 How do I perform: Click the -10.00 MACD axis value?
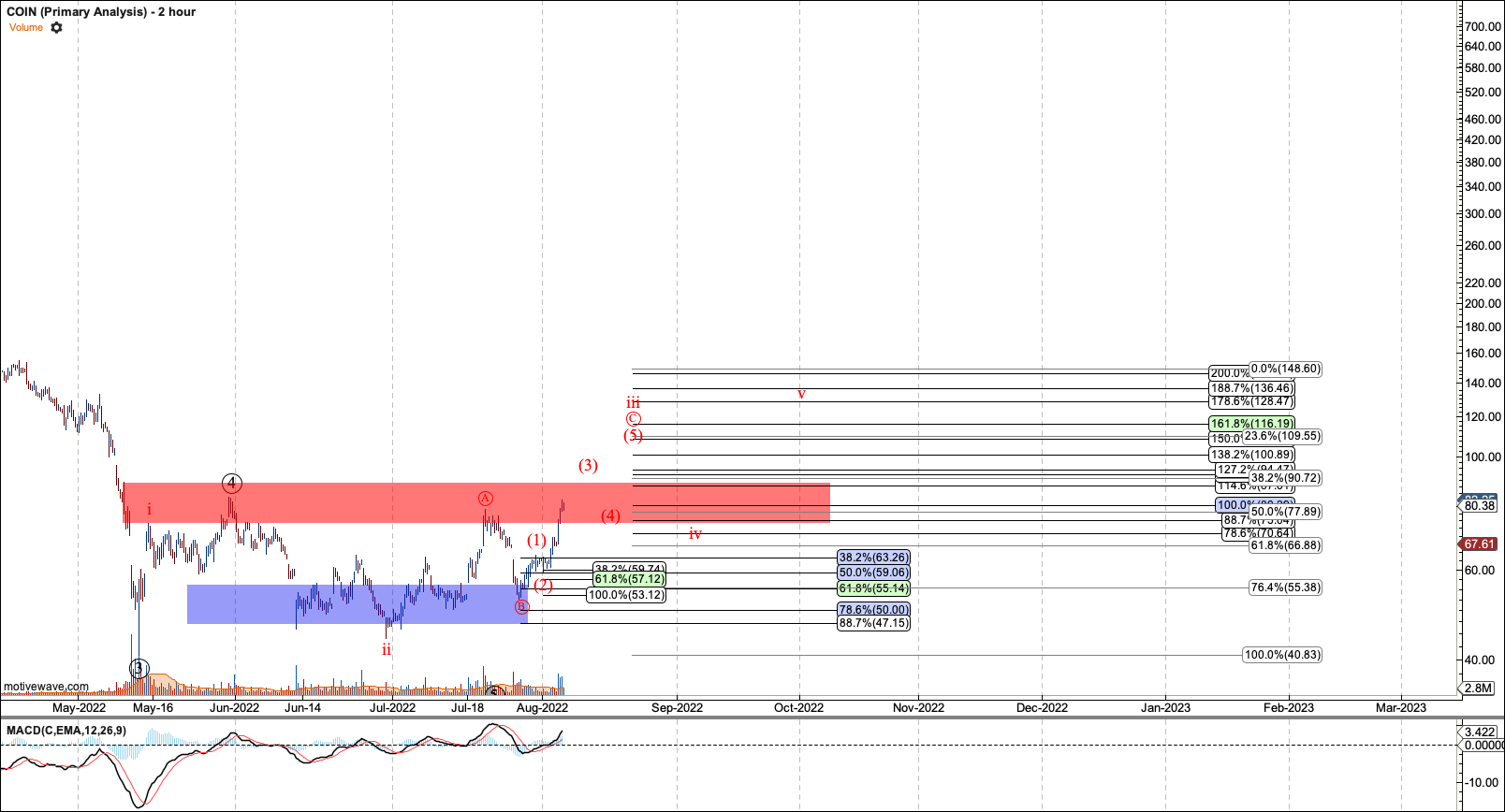click(x=1483, y=782)
